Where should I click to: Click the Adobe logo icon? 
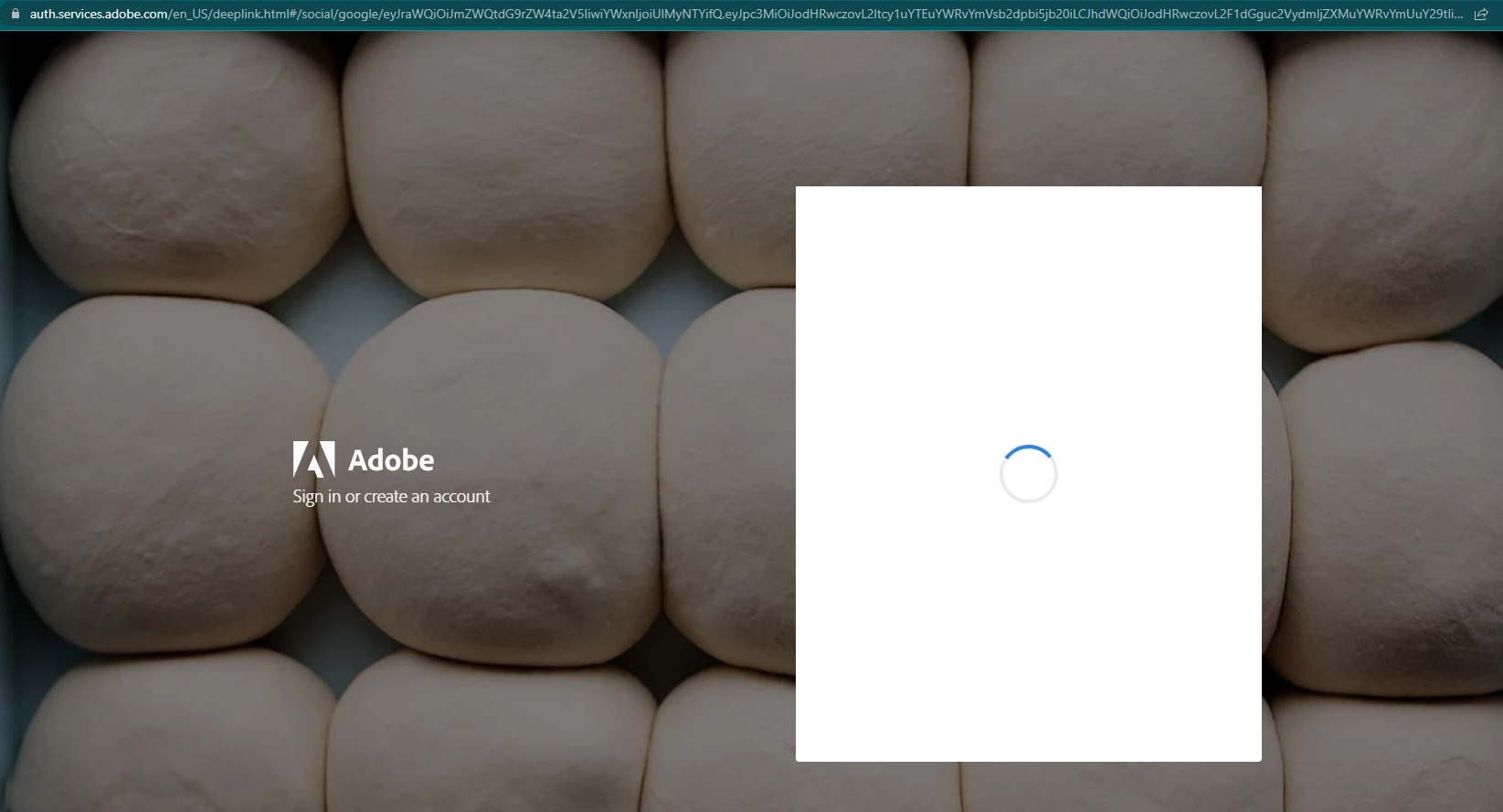pyautogui.click(x=313, y=459)
